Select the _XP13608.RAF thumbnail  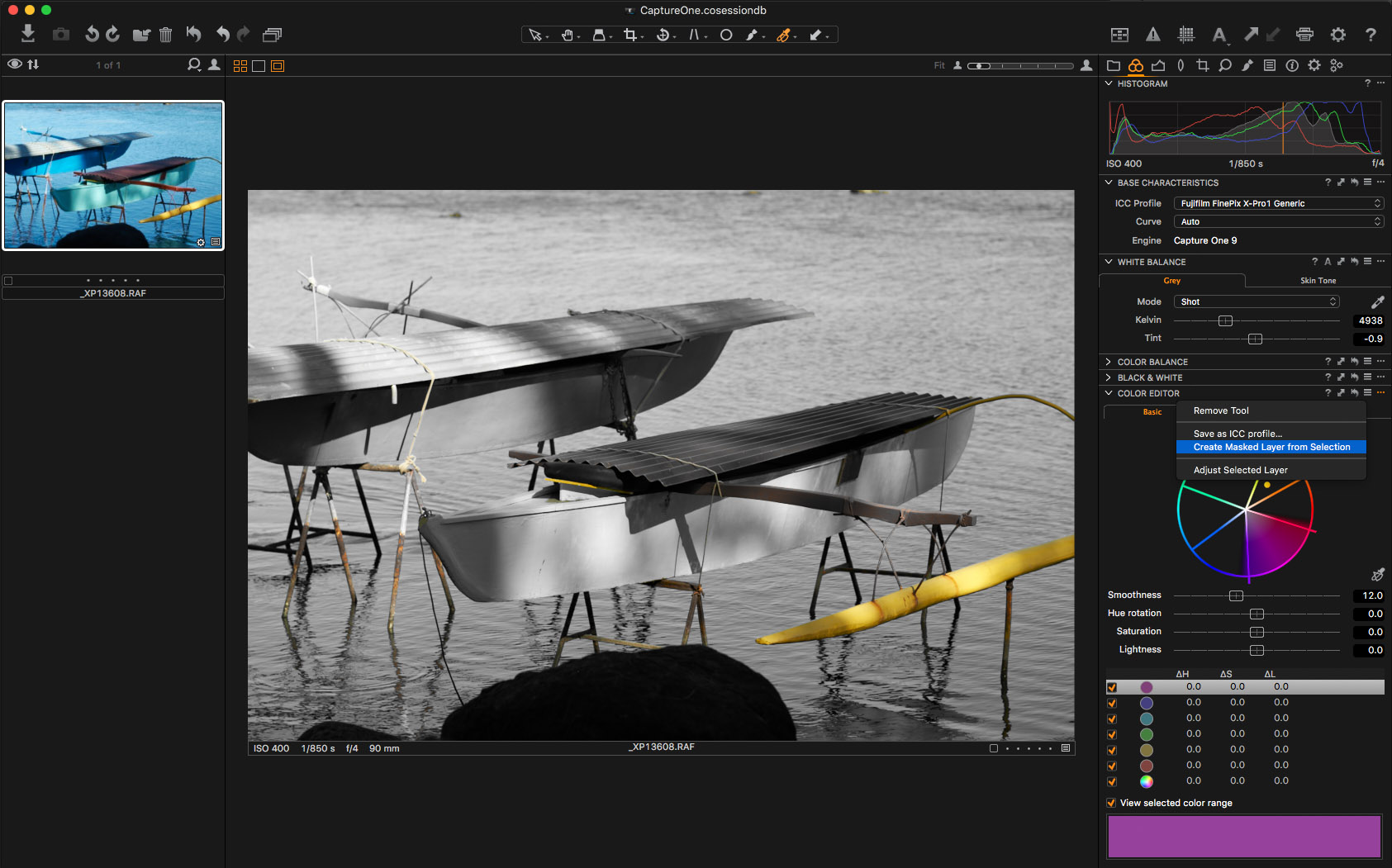113,175
